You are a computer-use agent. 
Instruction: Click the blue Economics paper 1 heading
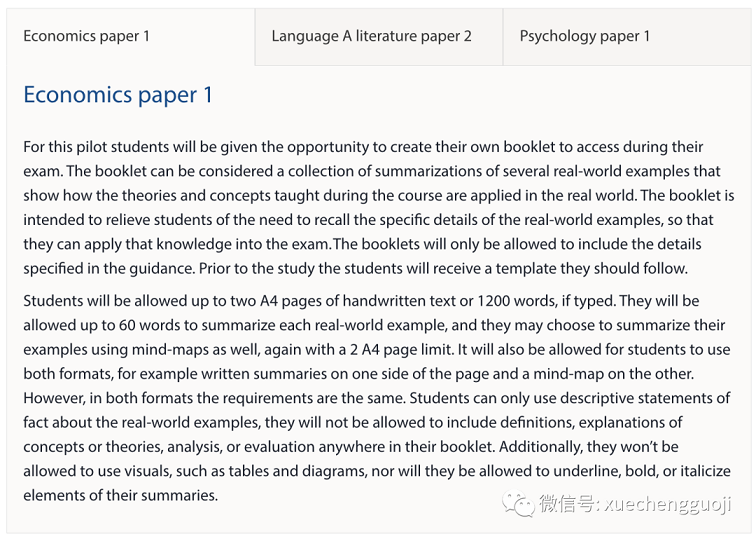tap(118, 95)
